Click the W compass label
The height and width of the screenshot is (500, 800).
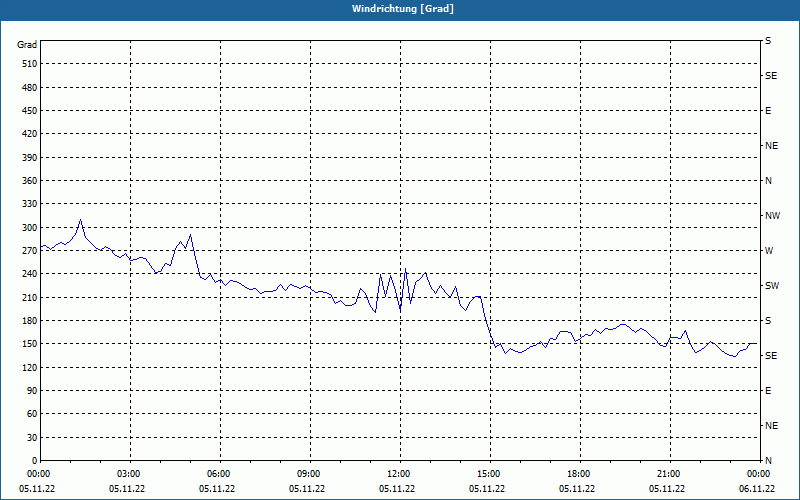tap(769, 251)
